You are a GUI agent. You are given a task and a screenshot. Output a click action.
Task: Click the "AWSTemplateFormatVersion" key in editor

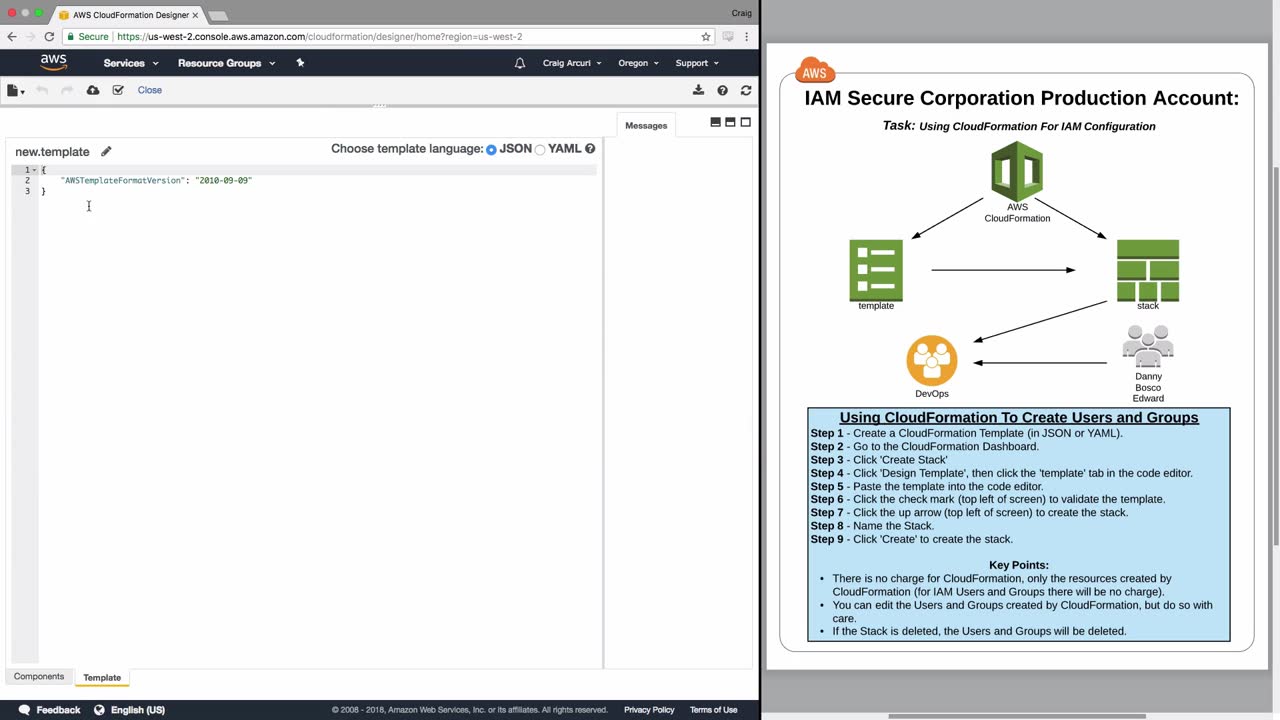(x=122, y=181)
